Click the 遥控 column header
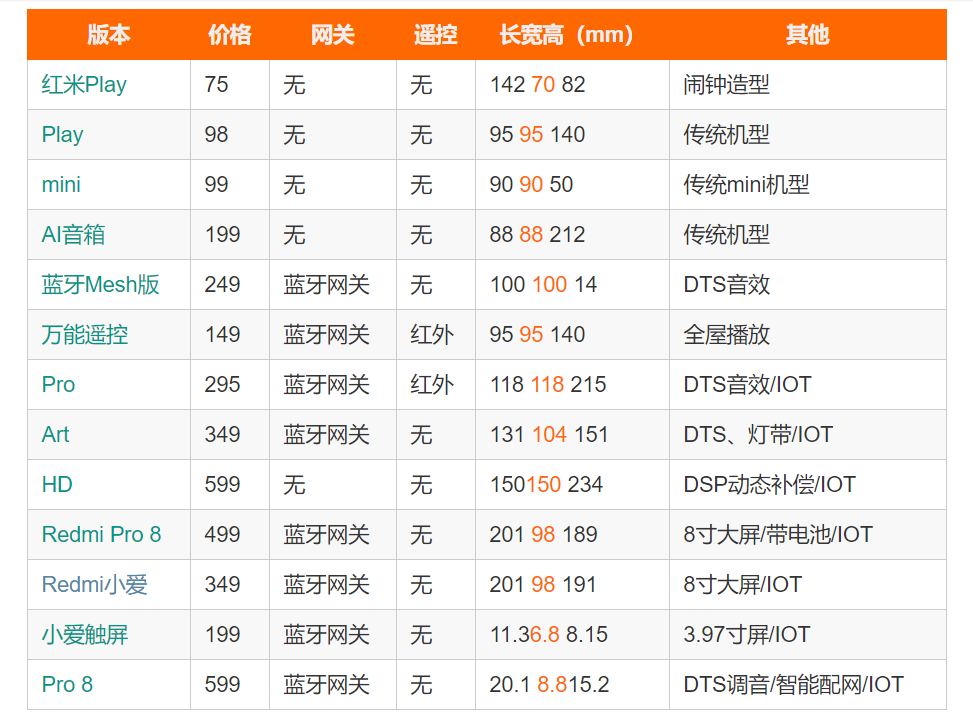 pyautogui.click(x=436, y=35)
